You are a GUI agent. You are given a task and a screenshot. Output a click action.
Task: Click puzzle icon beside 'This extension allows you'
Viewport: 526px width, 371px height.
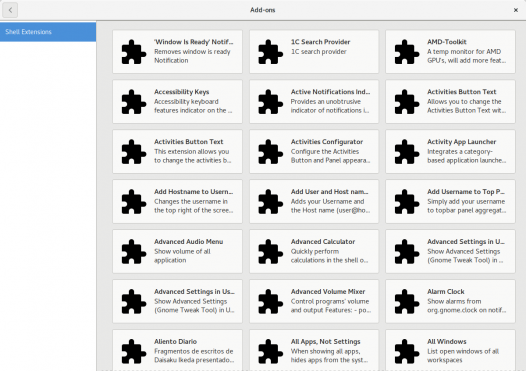(134, 152)
